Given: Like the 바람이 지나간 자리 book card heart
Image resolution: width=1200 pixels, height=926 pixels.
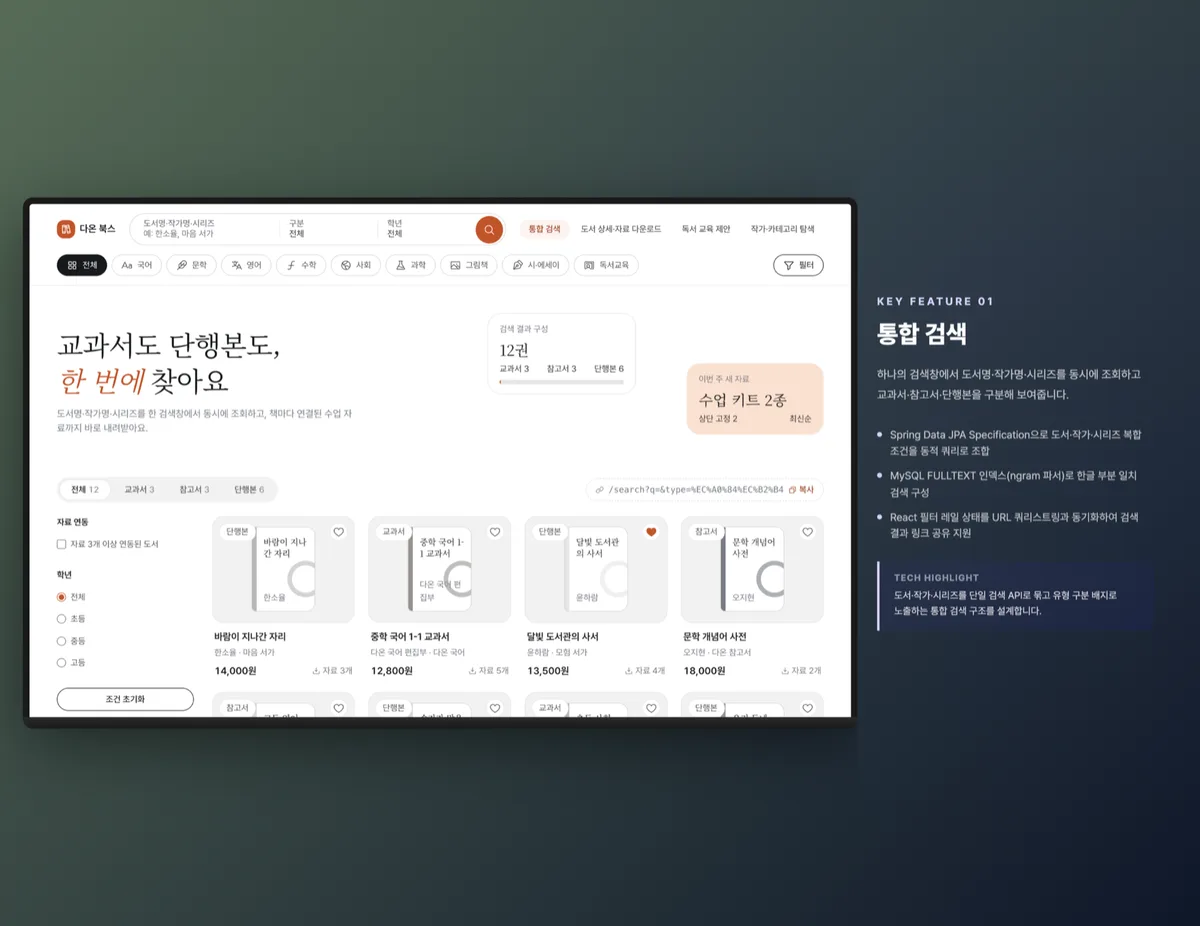Looking at the screenshot, I should (338, 532).
